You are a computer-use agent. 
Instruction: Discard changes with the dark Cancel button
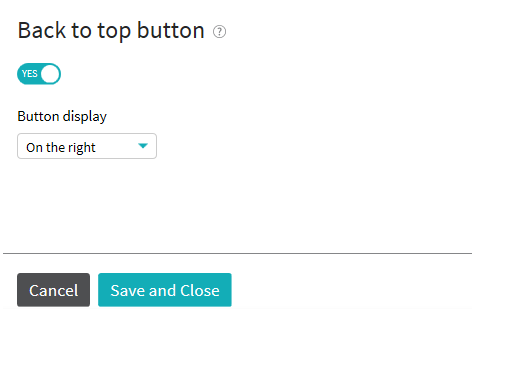53,290
